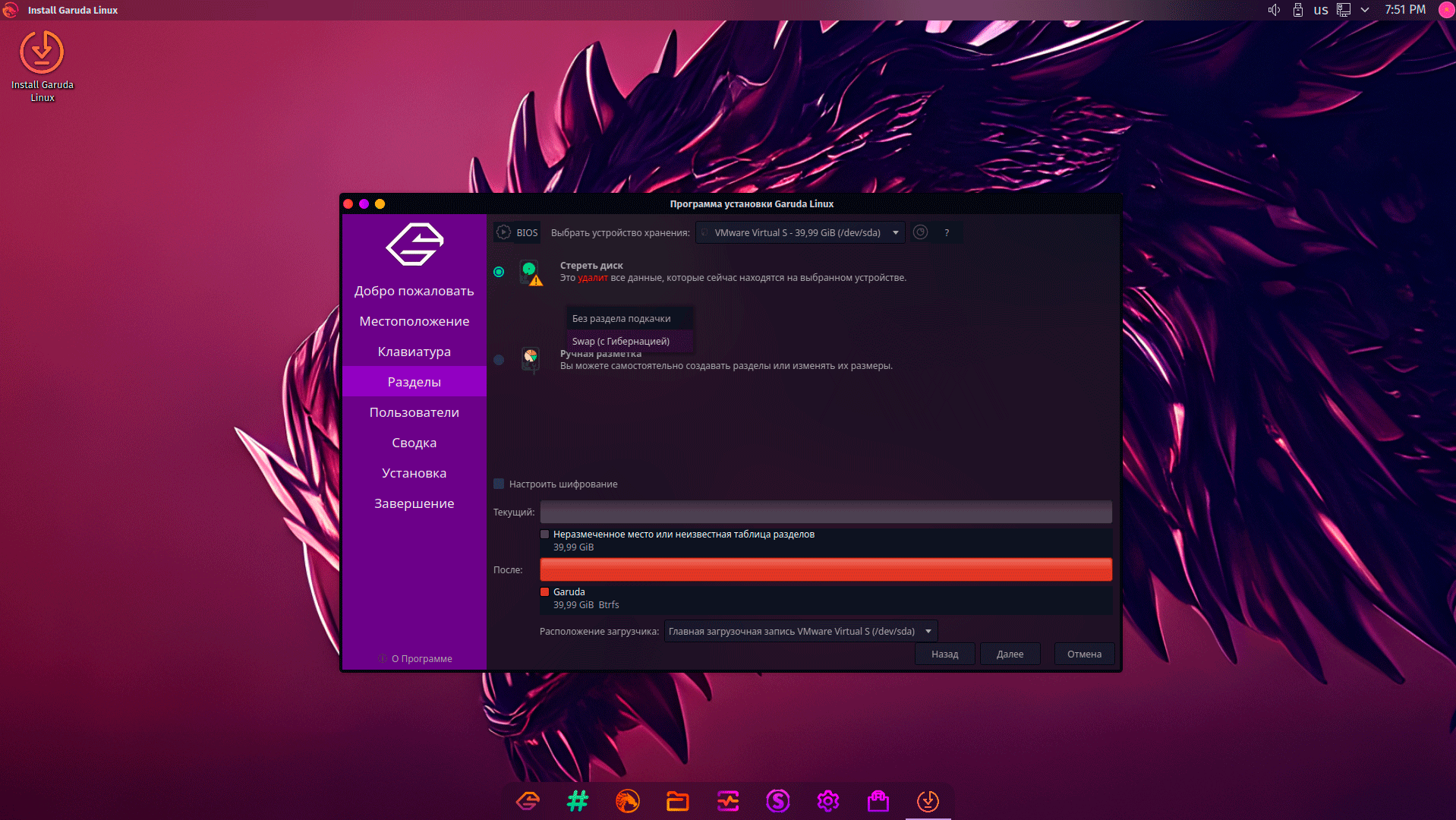
Task: Launch Garuda Welcome from the dock
Action: tap(528, 801)
